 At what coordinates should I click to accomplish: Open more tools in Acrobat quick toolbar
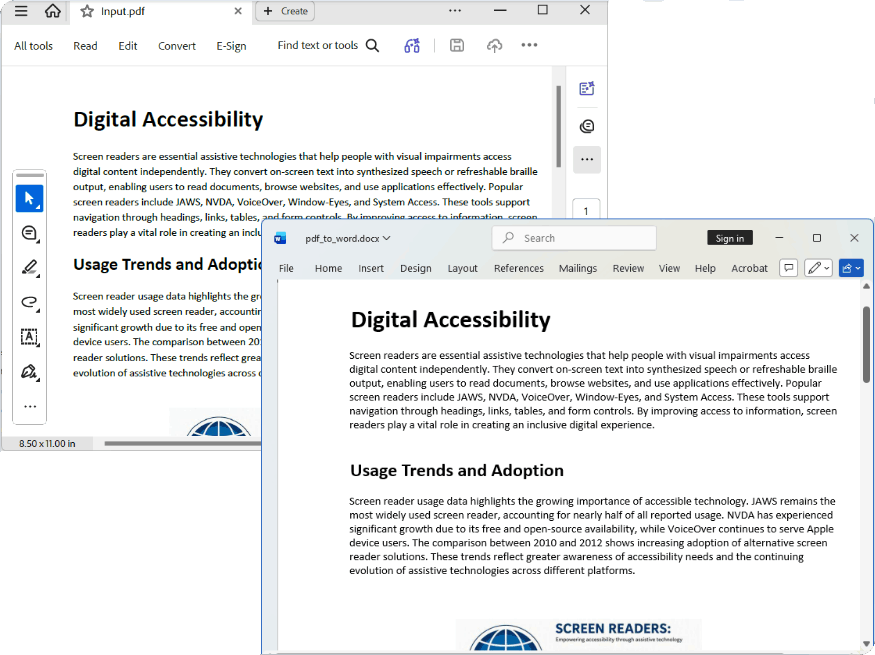30,407
